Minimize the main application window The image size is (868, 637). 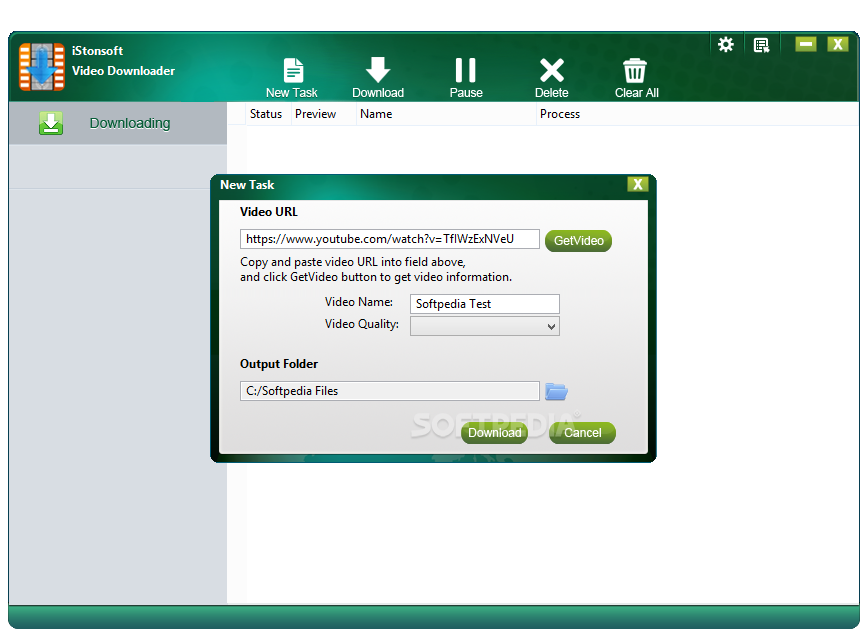click(x=805, y=44)
